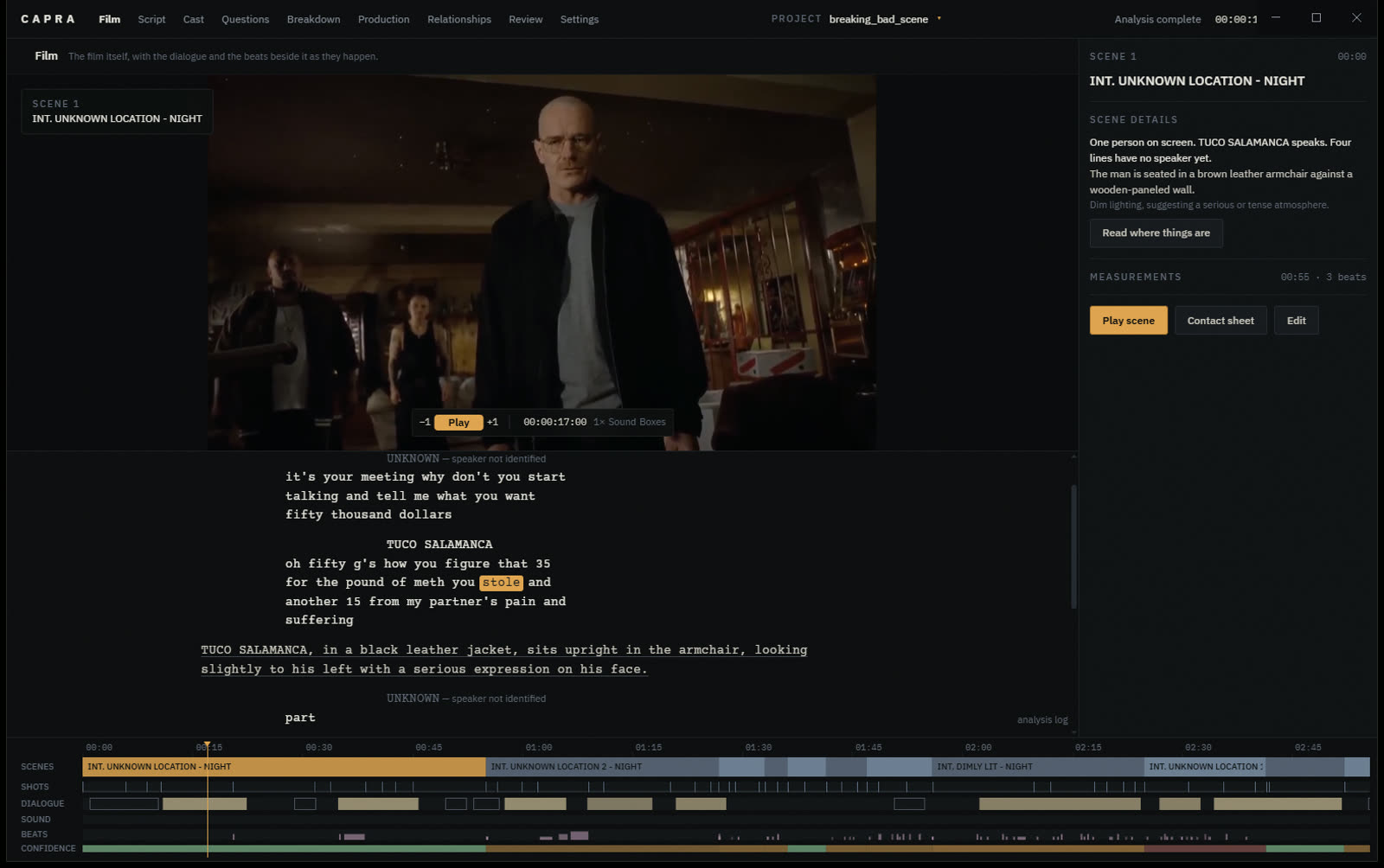Viewport: 1384px width, 868px height.
Task: Click Play scene button
Action: pos(1128,321)
